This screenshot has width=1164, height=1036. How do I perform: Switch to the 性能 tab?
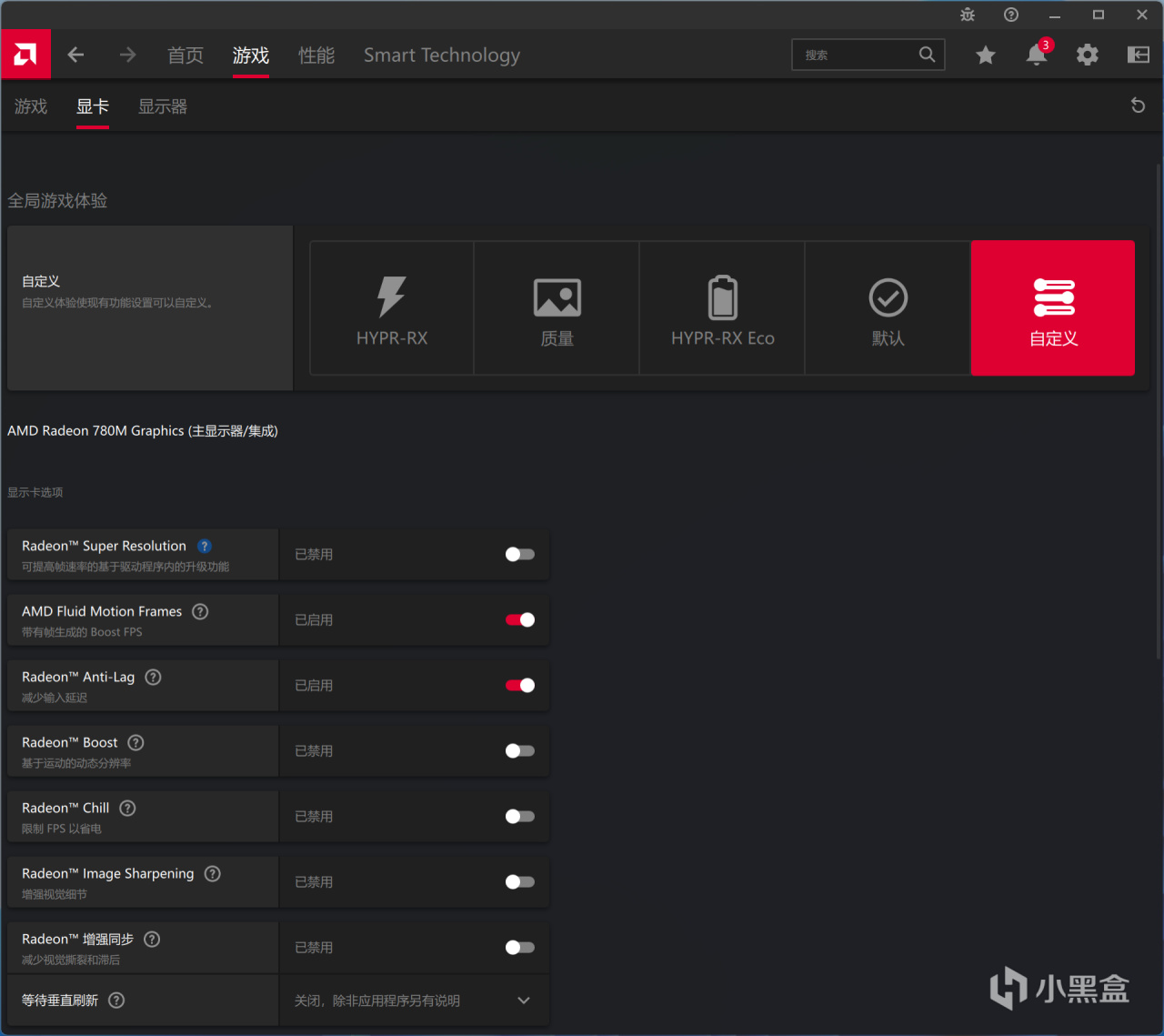click(316, 55)
